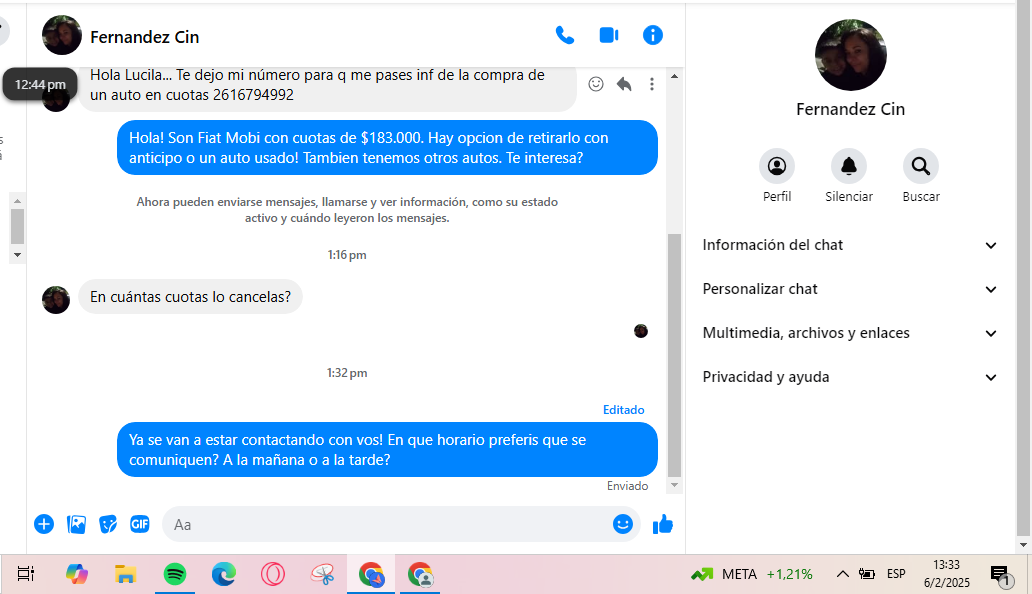Image resolution: width=1032 pixels, height=594 pixels.
Task: Open the plus attachments menu
Action: pyautogui.click(x=44, y=524)
